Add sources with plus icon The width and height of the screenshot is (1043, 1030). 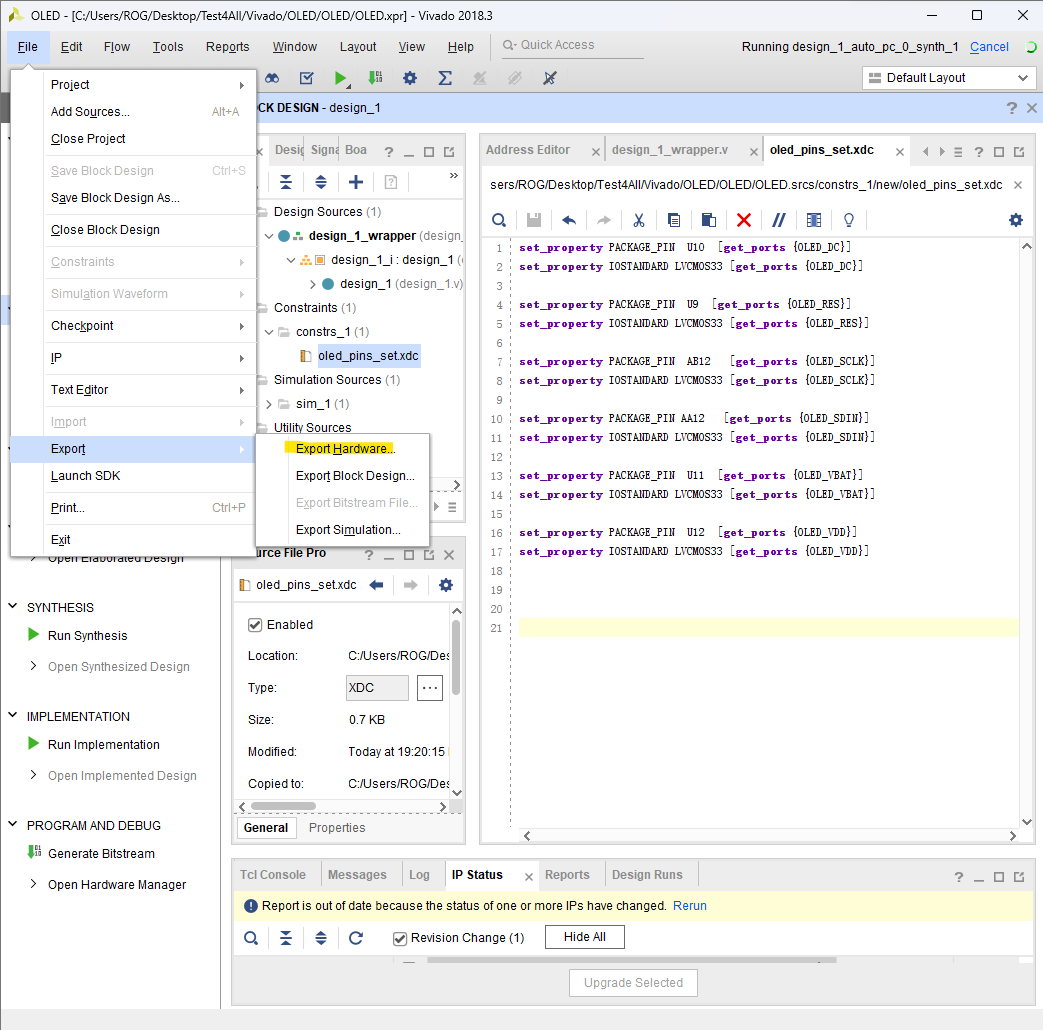click(x=356, y=182)
